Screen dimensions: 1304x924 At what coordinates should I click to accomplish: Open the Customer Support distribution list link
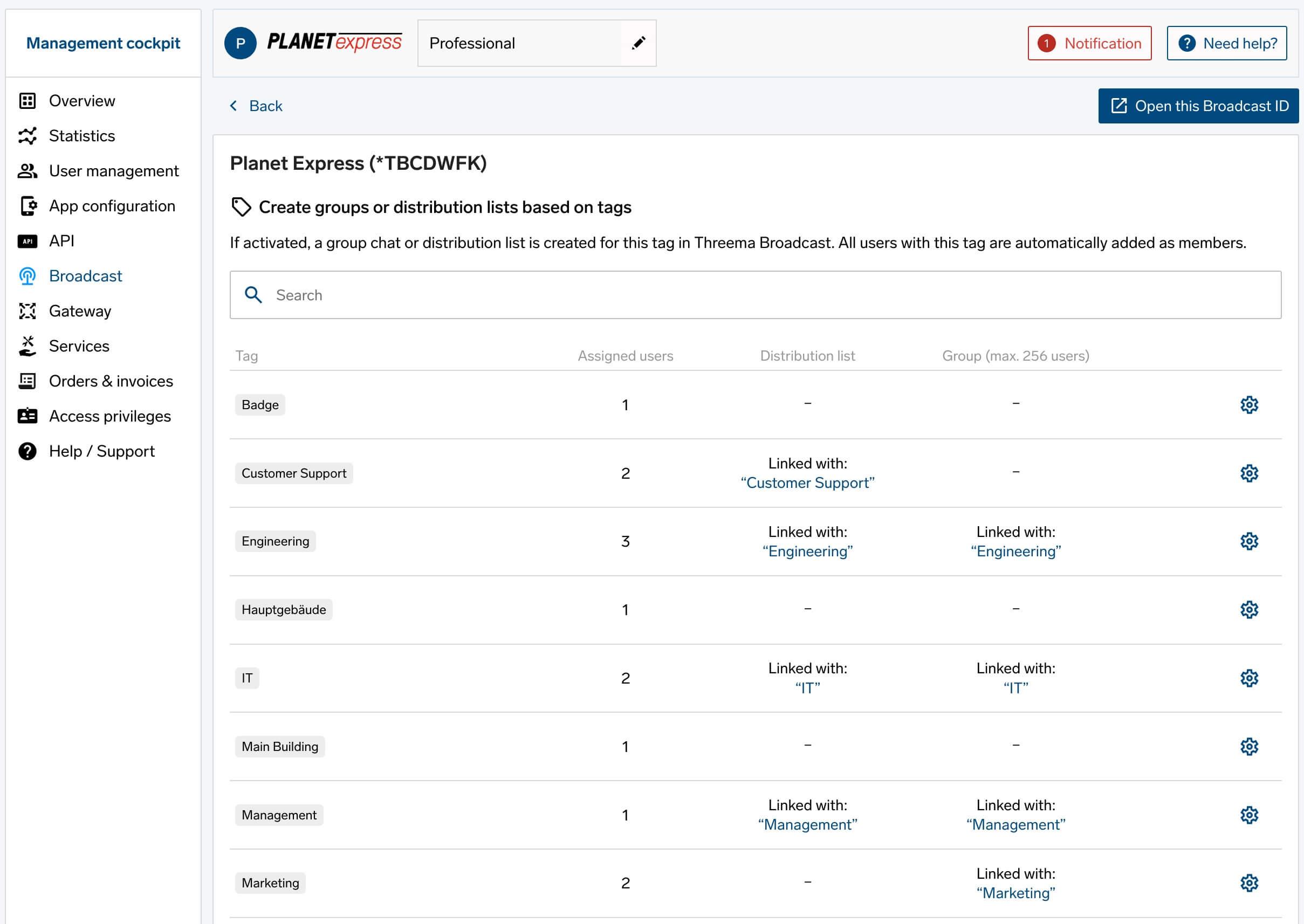(x=808, y=482)
